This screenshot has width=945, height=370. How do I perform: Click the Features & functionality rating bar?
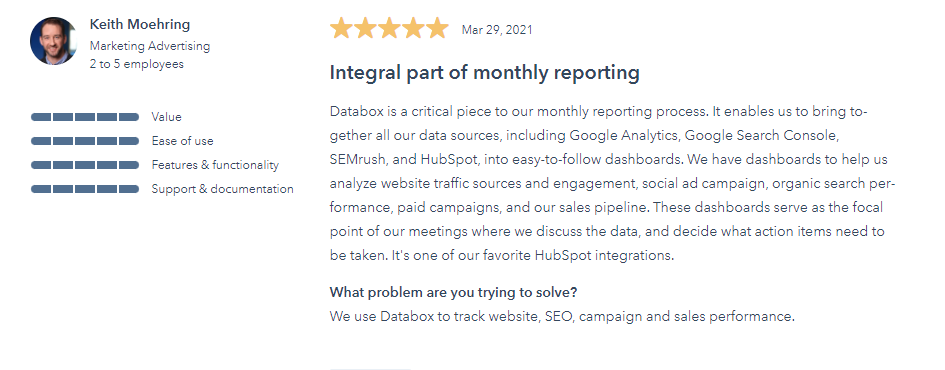85,165
